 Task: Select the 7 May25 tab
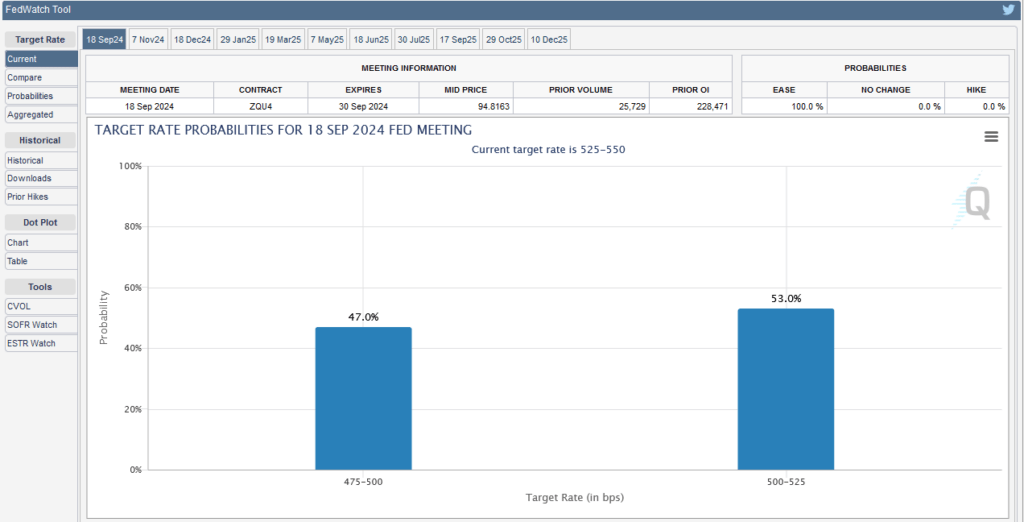pyautogui.click(x=327, y=40)
